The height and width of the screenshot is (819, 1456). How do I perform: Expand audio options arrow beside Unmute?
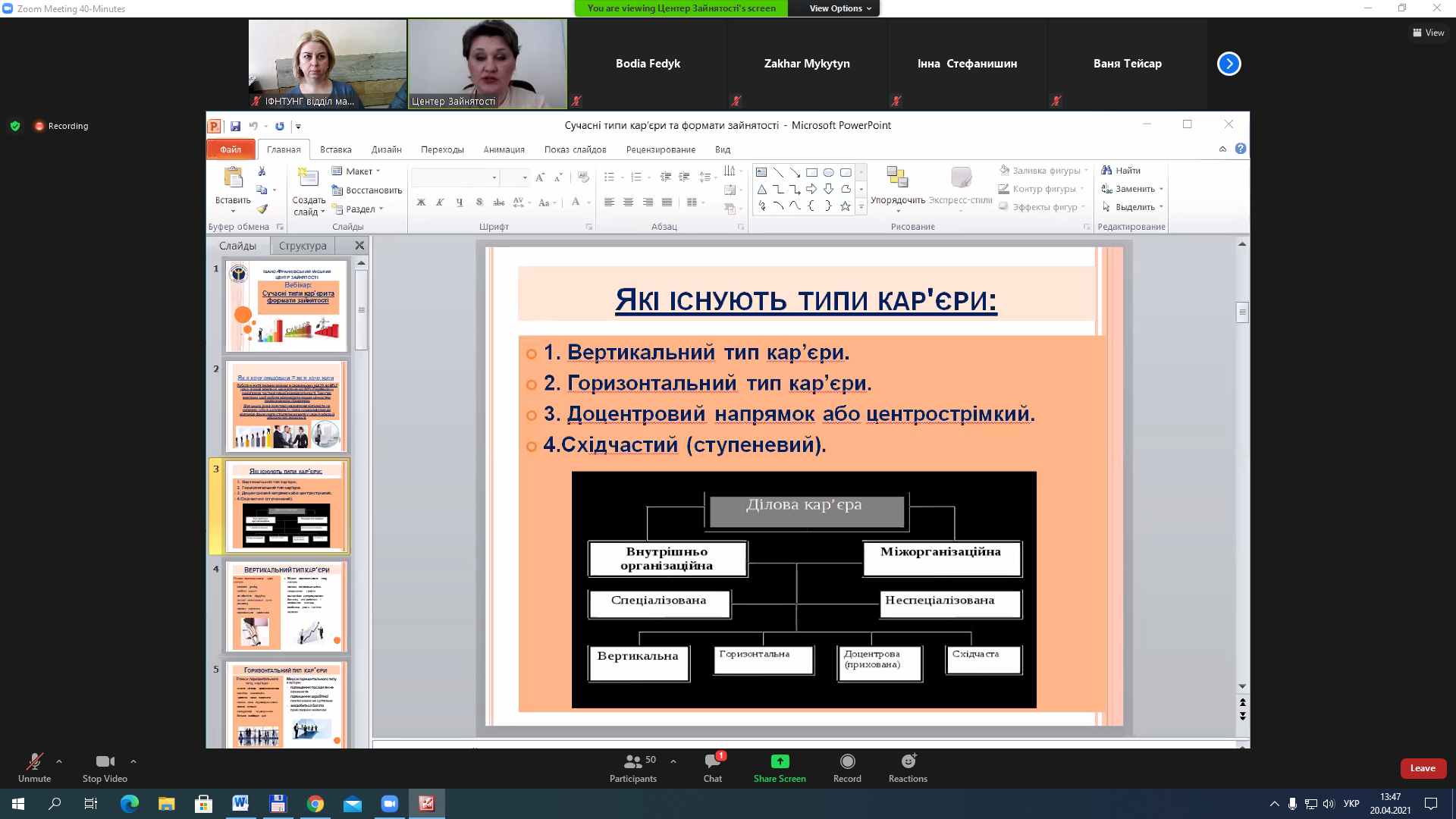click(59, 761)
